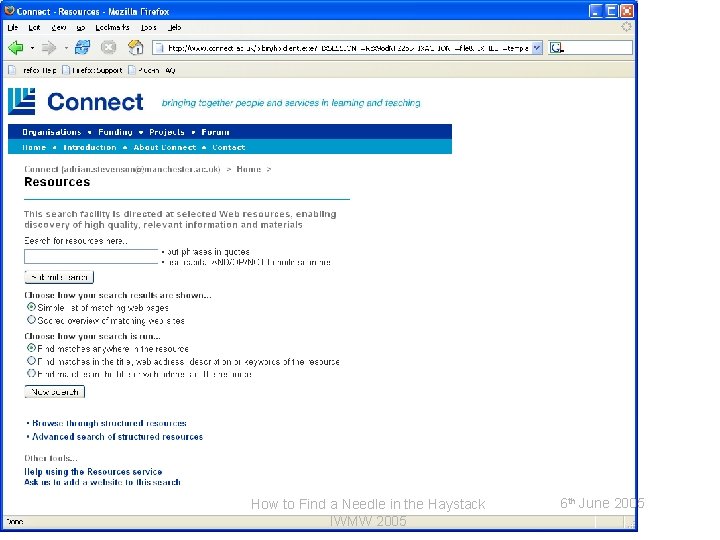Open the Contact link
The width and height of the screenshot is (720, 540).
229,147
